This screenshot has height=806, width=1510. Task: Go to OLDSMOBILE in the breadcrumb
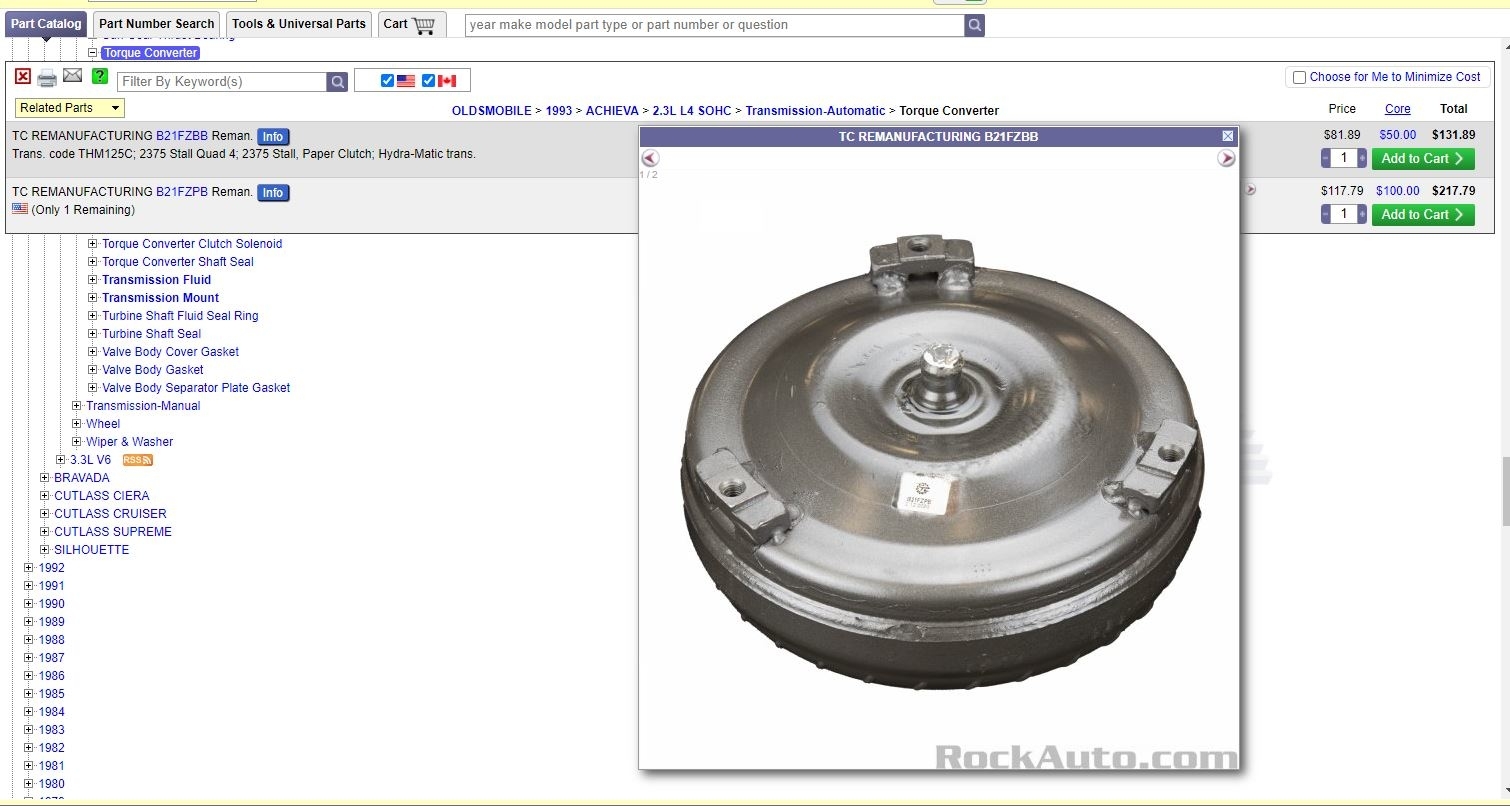tap(492, 111)
